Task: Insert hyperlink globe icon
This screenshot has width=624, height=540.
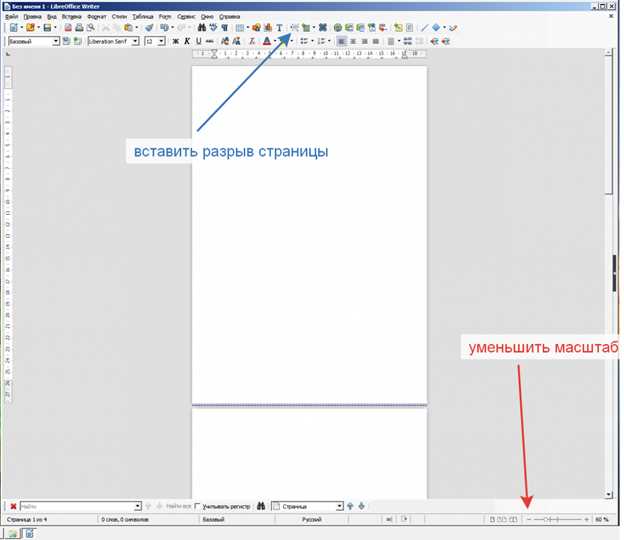Action: 337,28
